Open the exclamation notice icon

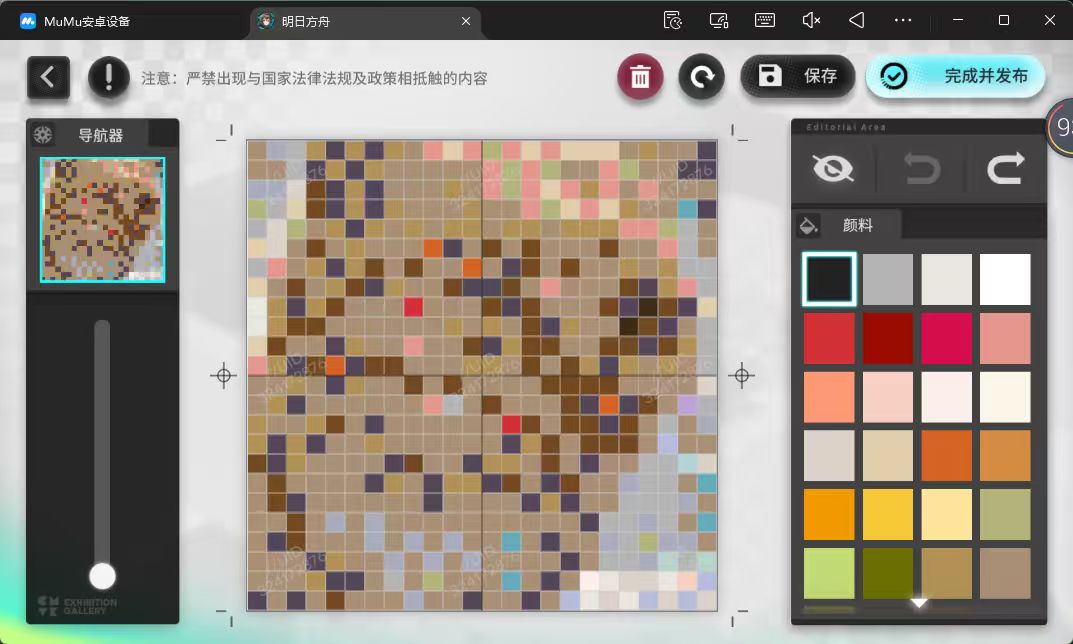coord(109,77)
